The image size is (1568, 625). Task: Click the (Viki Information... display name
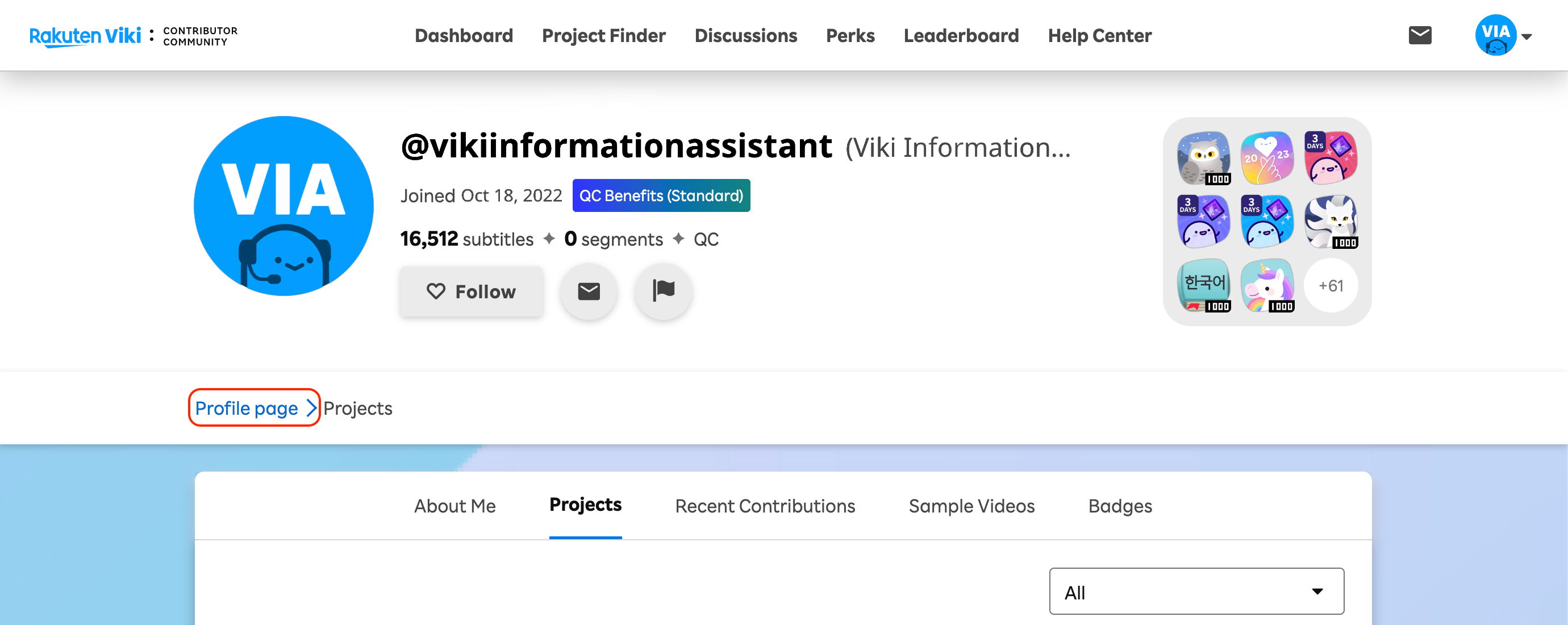(957, 148)
